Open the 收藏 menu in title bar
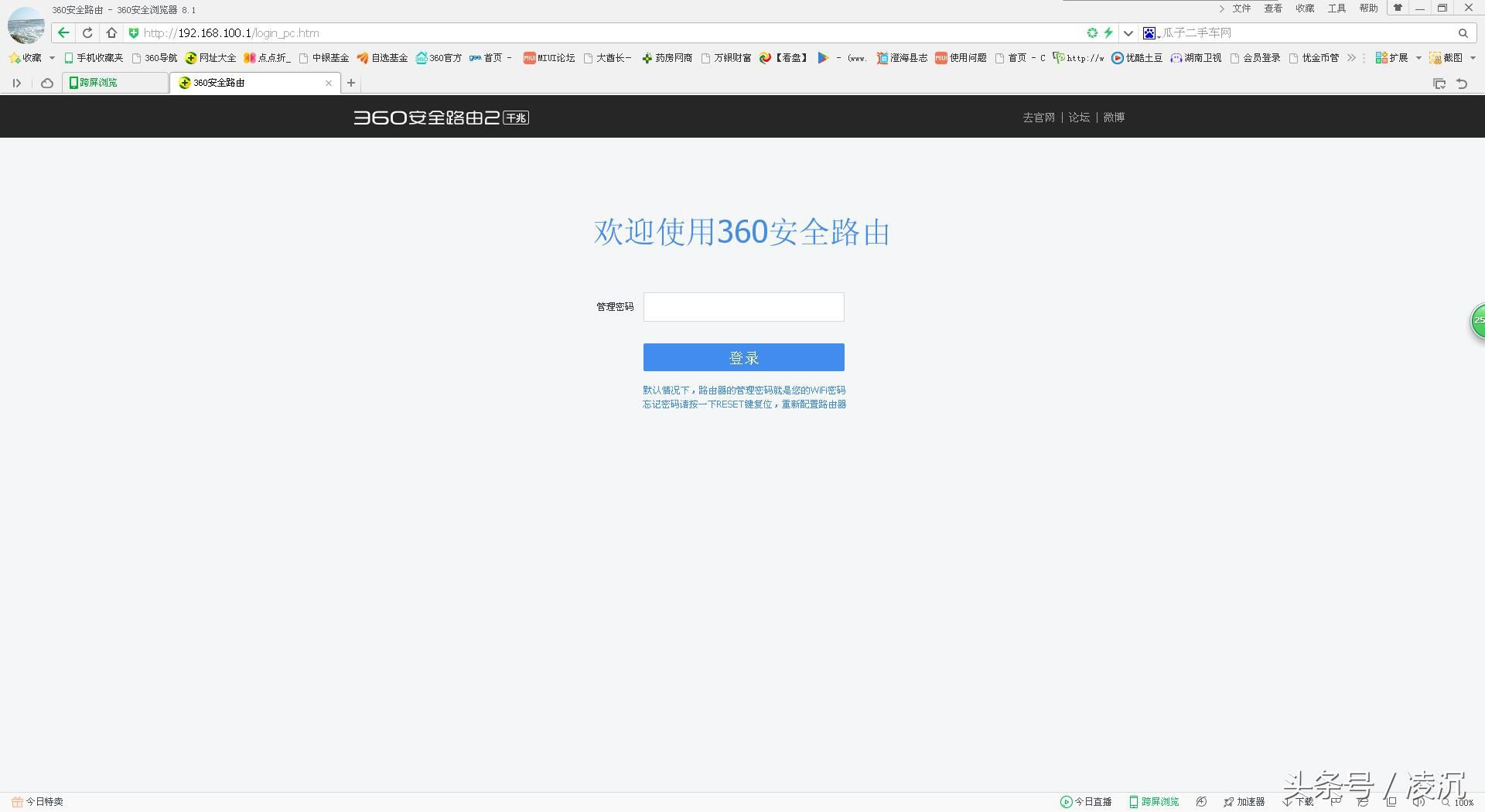The image size is (1485, 812). coord(1305,9)
